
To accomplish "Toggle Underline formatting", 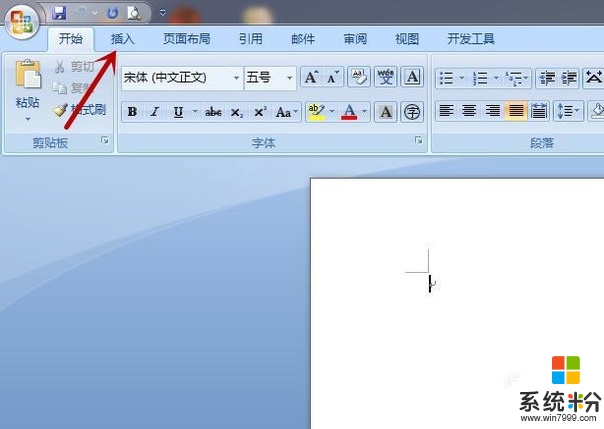I will click(178, 112).
